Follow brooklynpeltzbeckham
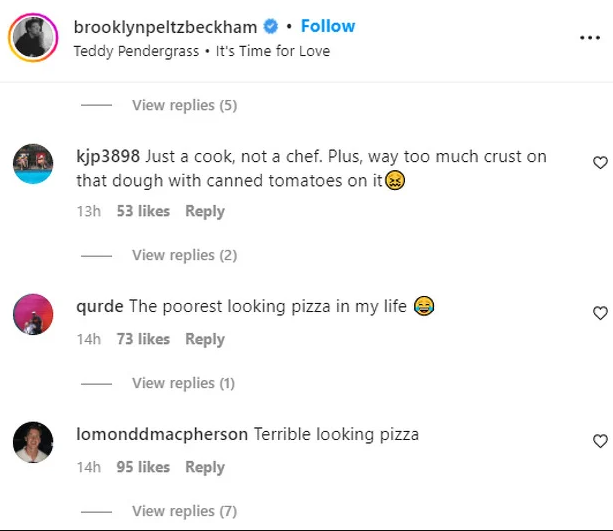 click(x=328, y=26)
